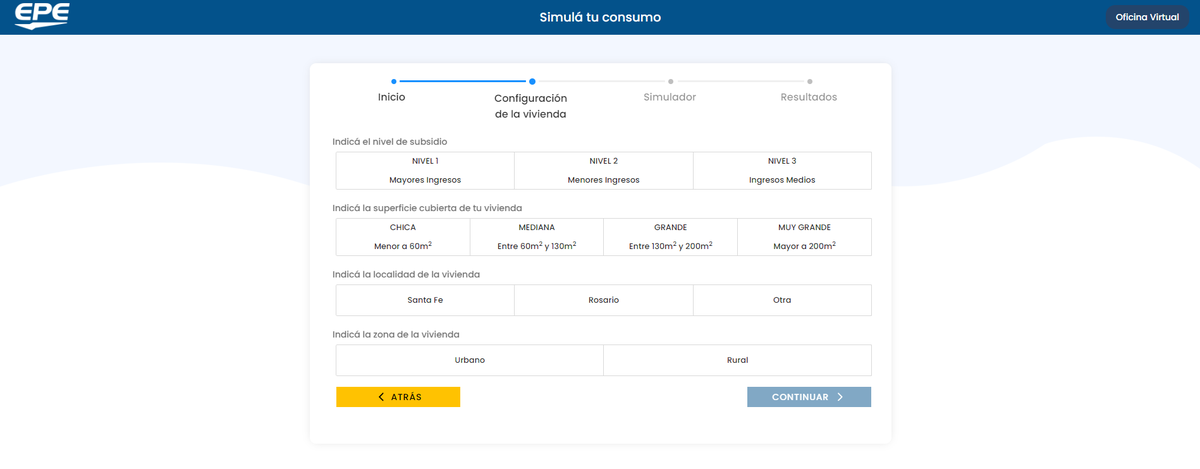Click Configuración de la vivienda step
The image size is (1200, 469).
pos(531,105)
